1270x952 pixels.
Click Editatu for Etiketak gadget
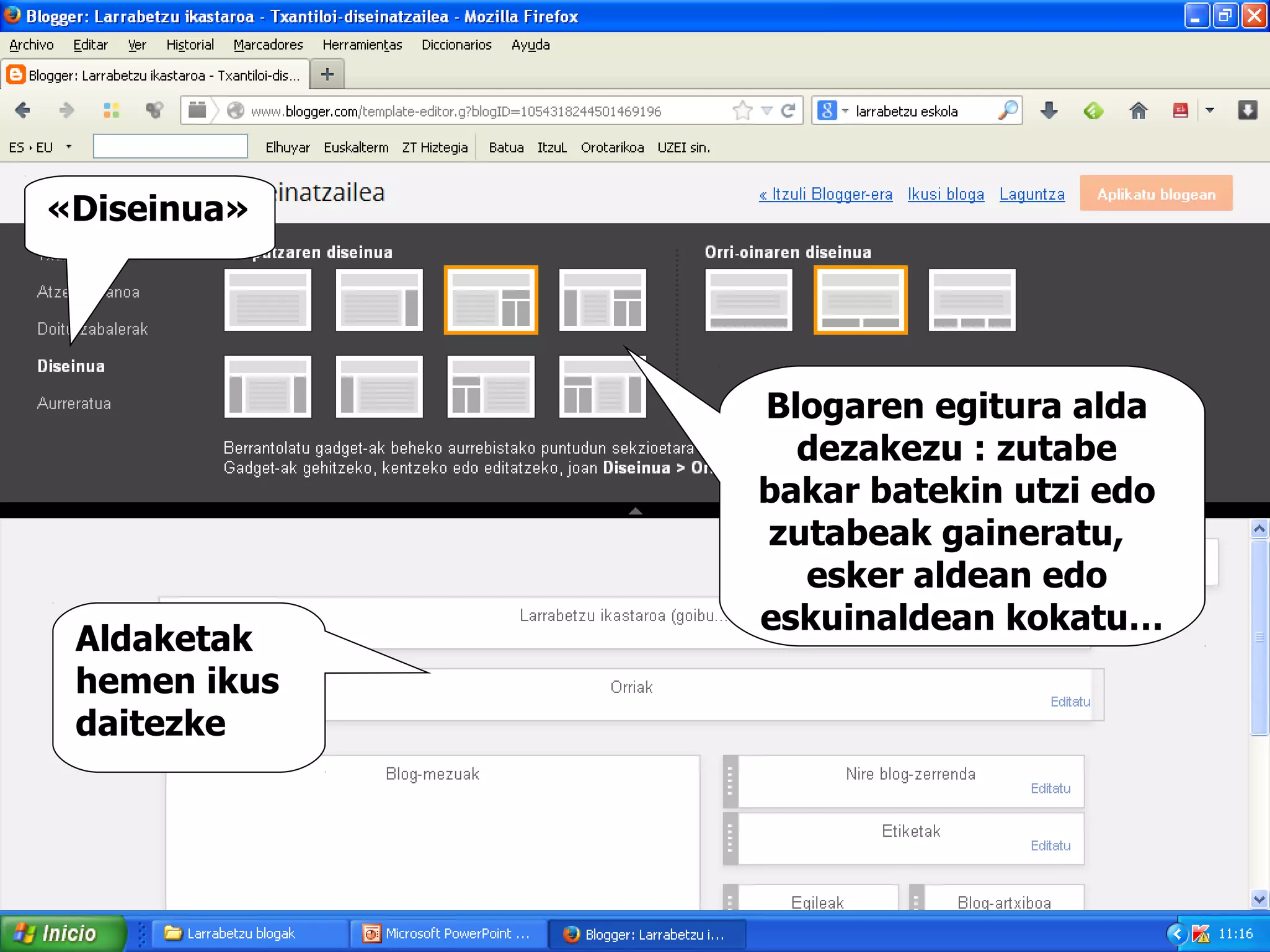(1050, 845)
